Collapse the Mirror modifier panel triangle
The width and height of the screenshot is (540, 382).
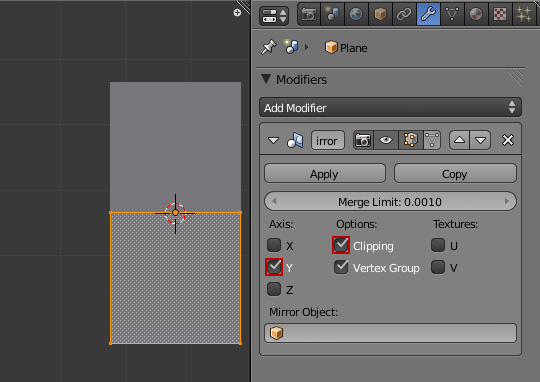pos(273,140)
